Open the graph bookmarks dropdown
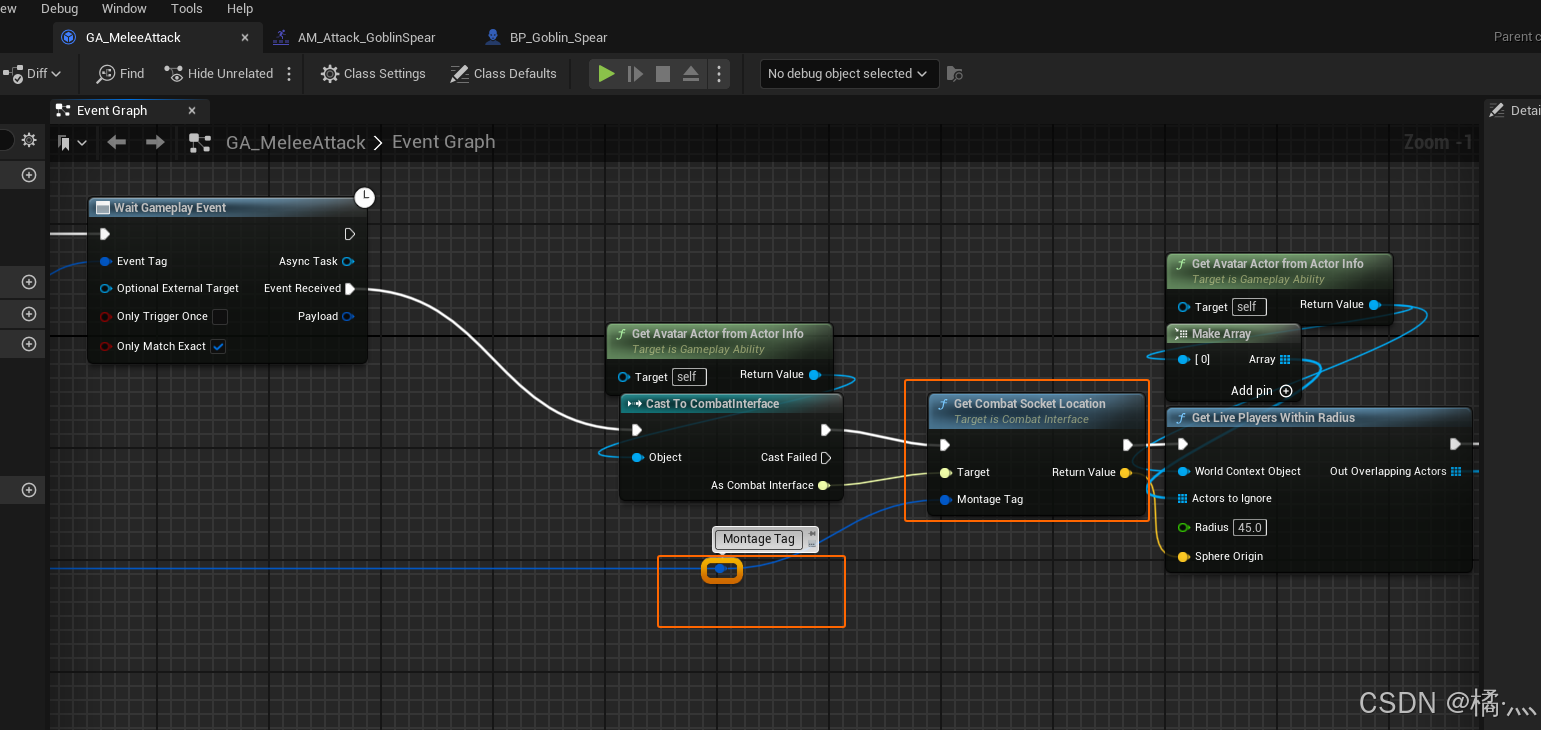 coord(73,143)
